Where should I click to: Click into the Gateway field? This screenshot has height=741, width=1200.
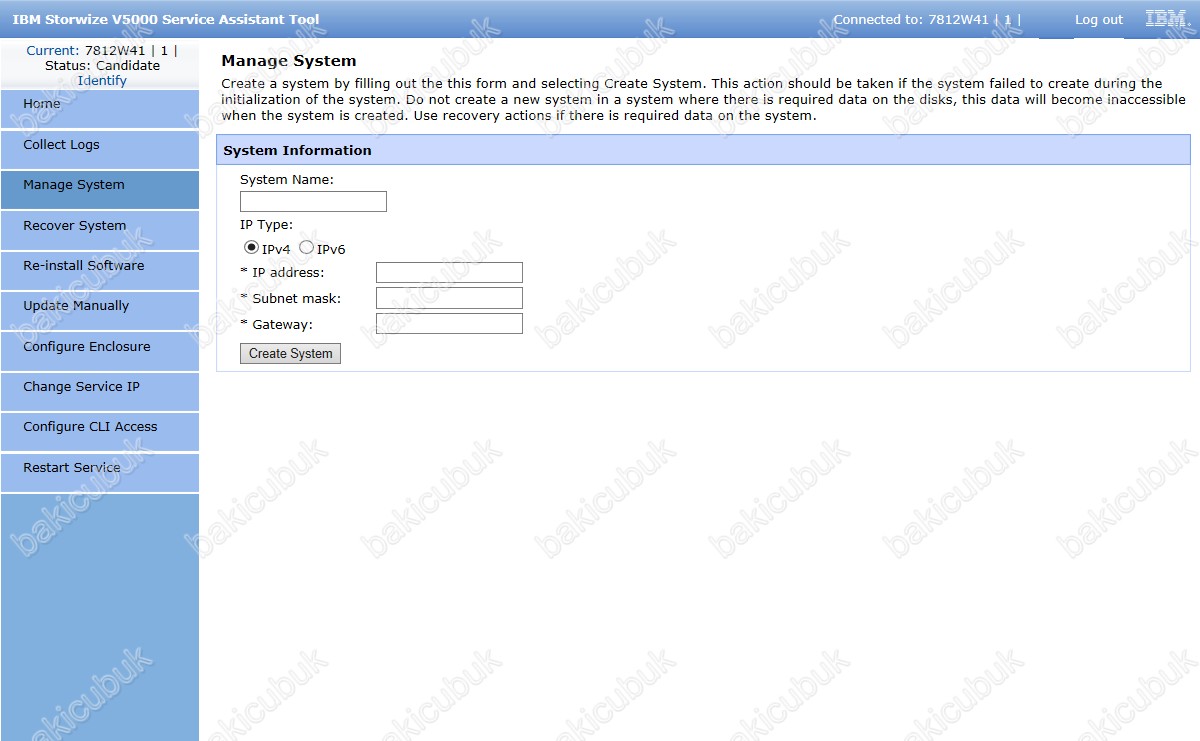click(x=449, y=323)
